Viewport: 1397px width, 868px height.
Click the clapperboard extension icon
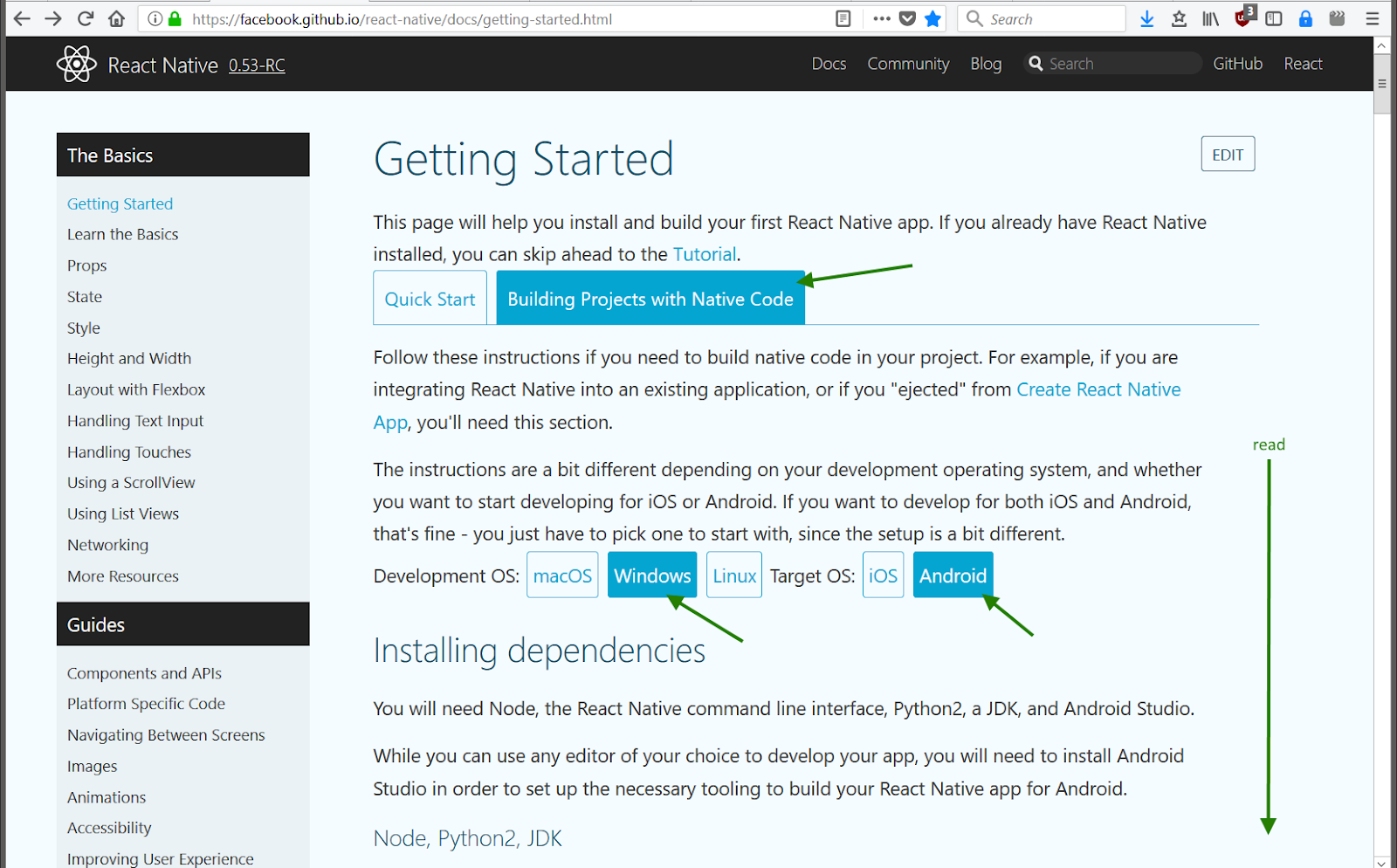(1337, 18)
